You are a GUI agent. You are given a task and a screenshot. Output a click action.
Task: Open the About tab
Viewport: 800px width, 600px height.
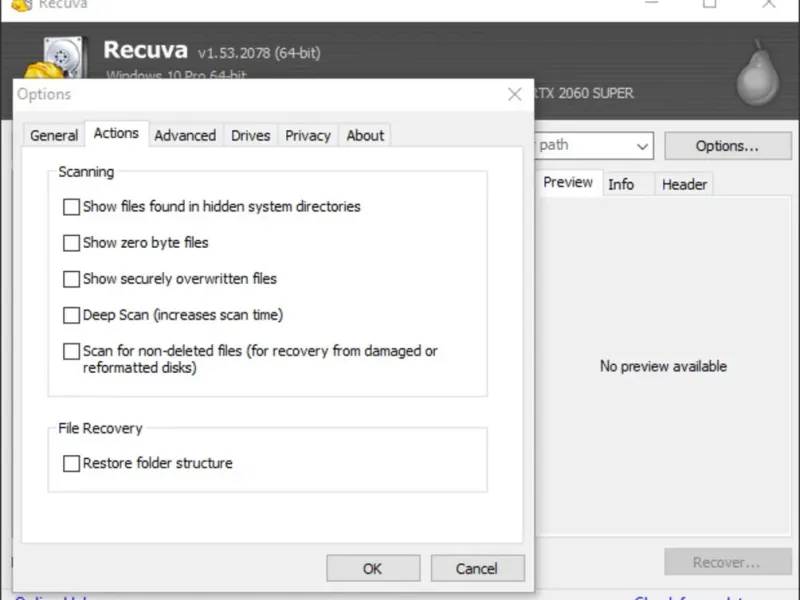(365, 135)
